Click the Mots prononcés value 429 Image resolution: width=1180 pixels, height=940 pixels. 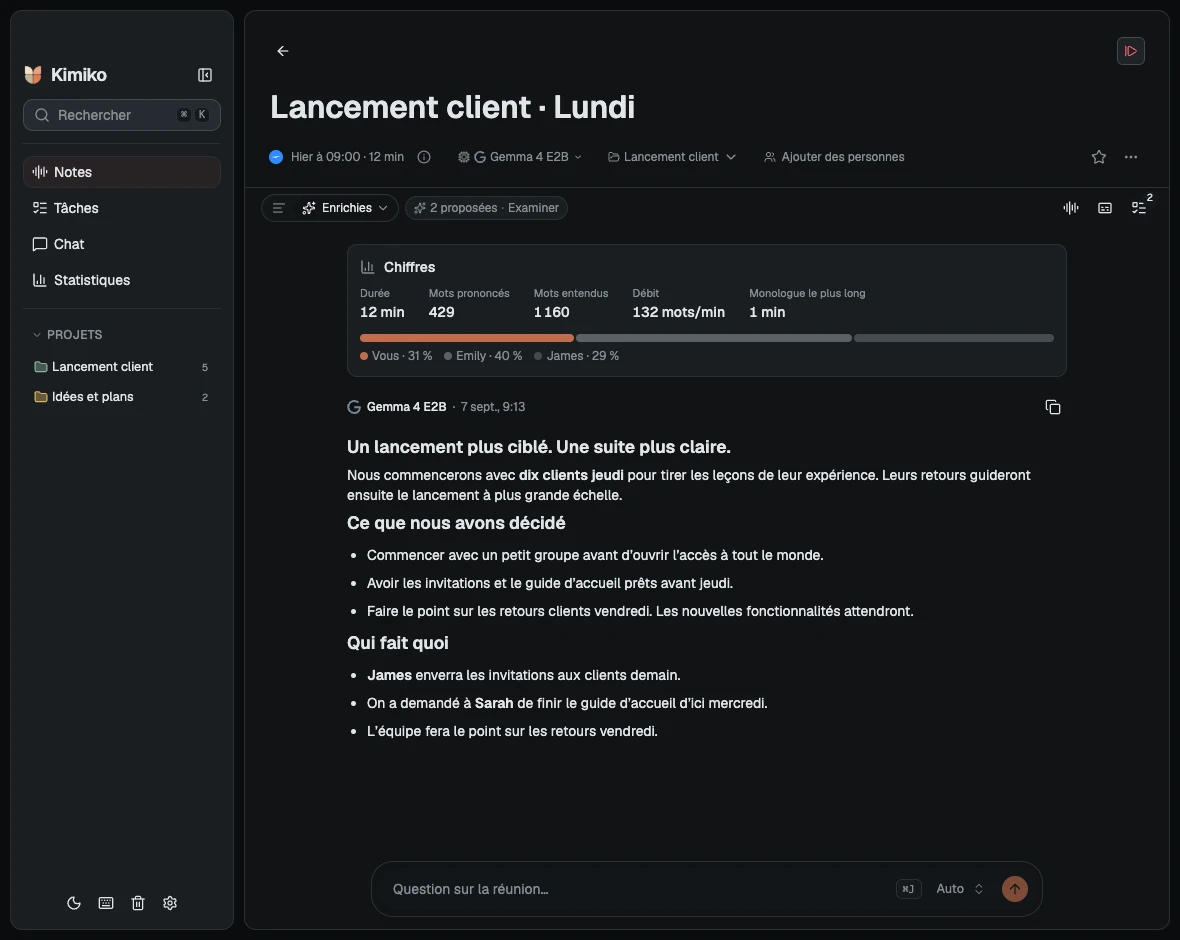pyautogui.click(x=441, y=312)
